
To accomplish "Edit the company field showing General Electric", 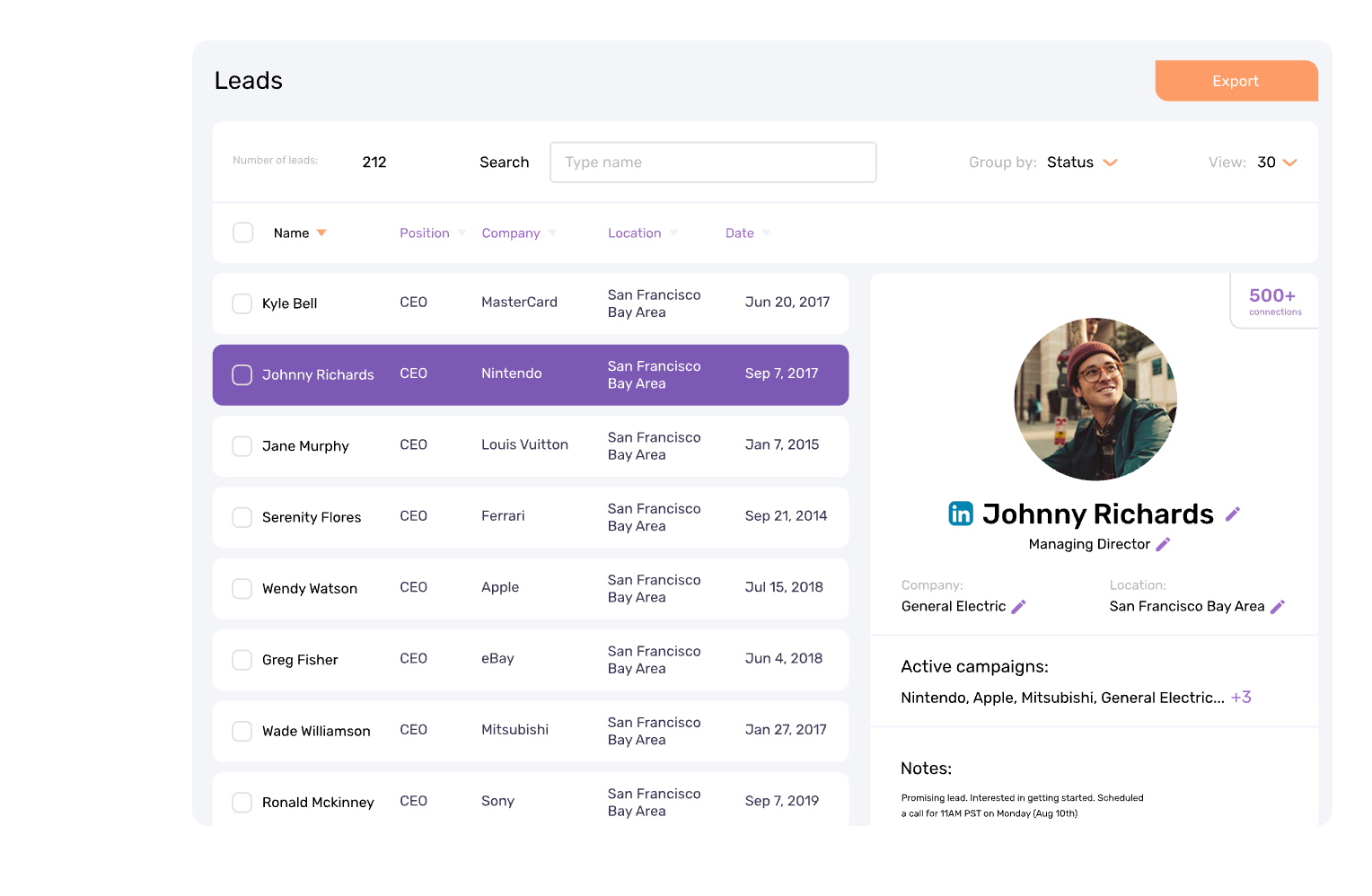I will click(x=1019, y=606).
